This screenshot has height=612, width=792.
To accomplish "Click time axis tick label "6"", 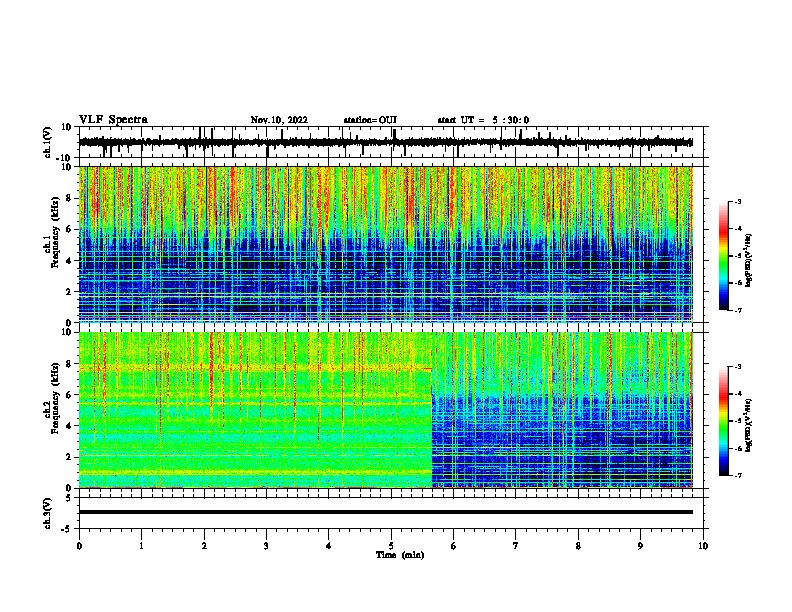I will tap(454, 546).
